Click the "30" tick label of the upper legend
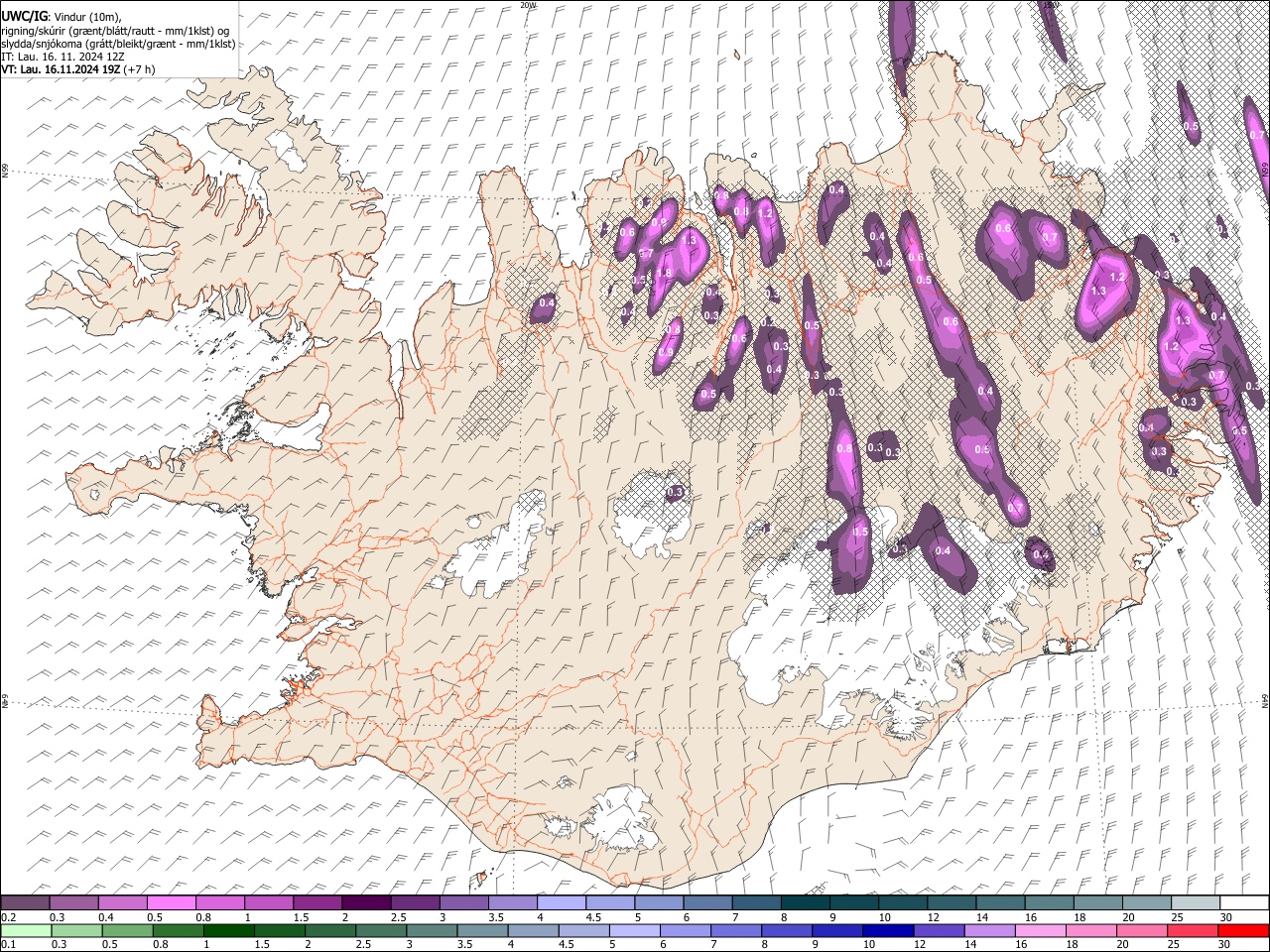This screenshot has width=1270, height=952. [x=1226, y=916]
